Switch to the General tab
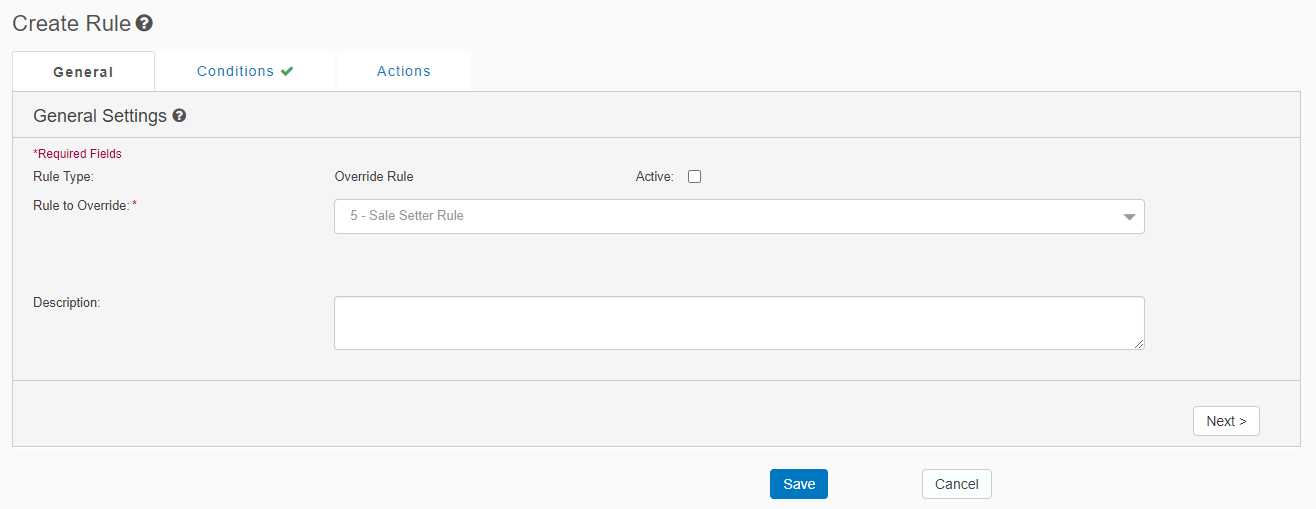The height and width of the screenshot is (509, 1316). coord(83,72)
